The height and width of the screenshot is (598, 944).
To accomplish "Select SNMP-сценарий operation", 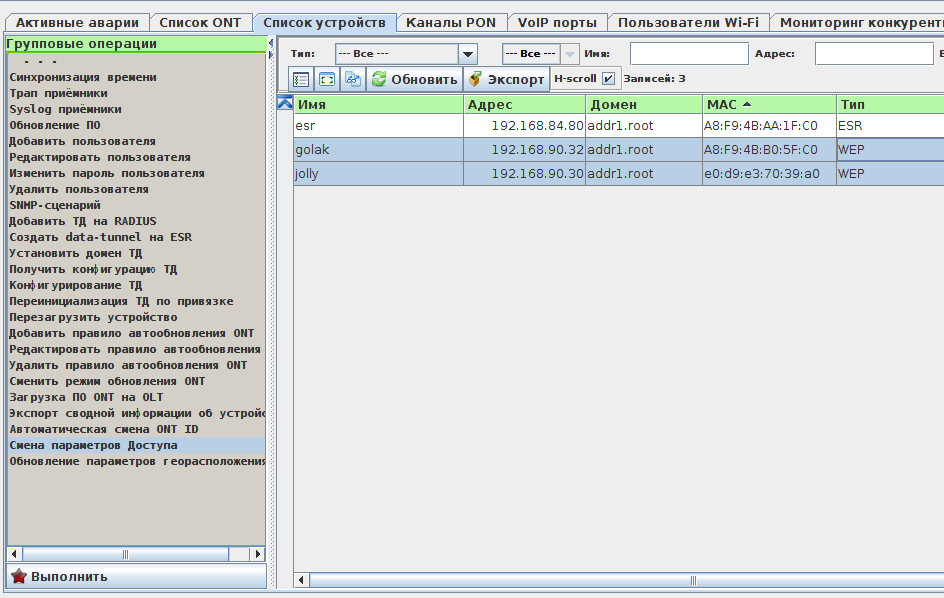I will point(137,205).
